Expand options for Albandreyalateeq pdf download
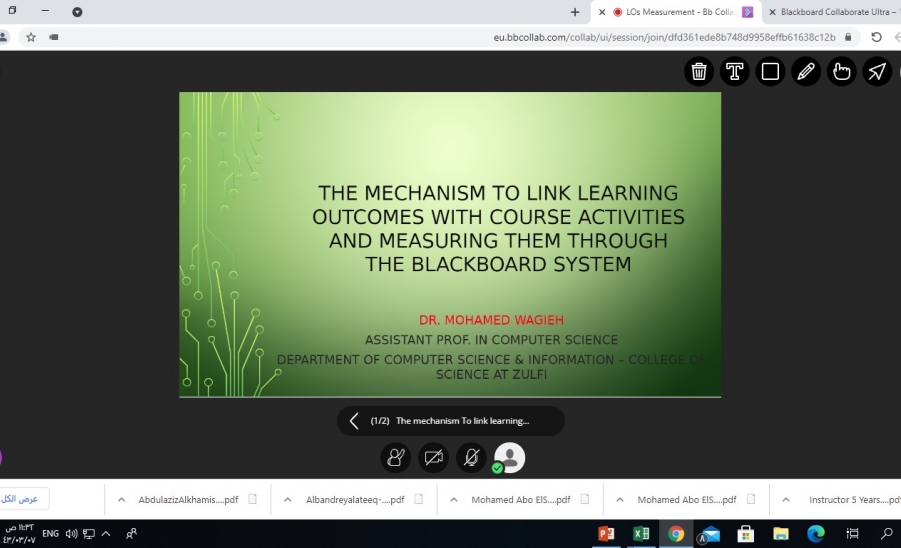This screenshot has width=901, height=548. click(x=287, y=500)
